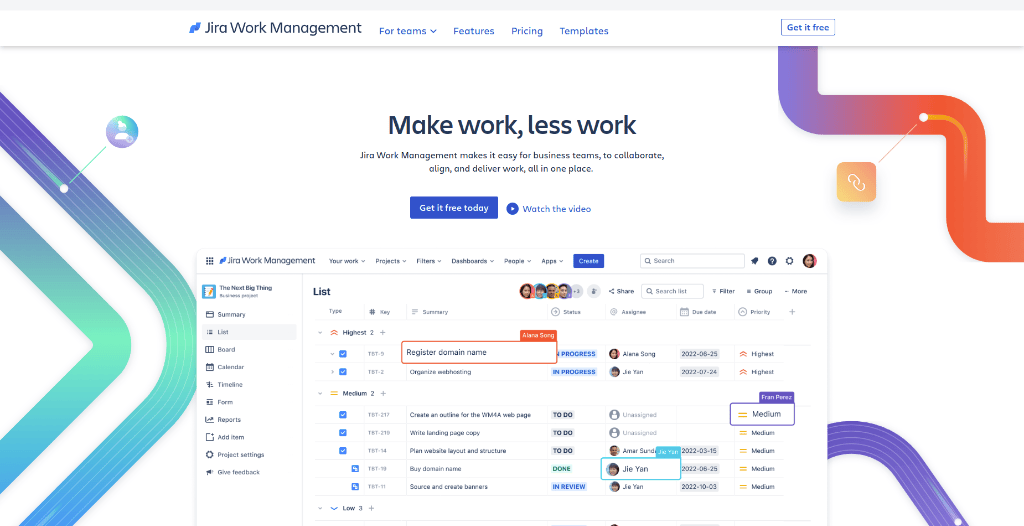The width and height of the screenshot is (1024, 526).
Task: Click the user profile avatar in the app bar
Action: pos(810,261)
